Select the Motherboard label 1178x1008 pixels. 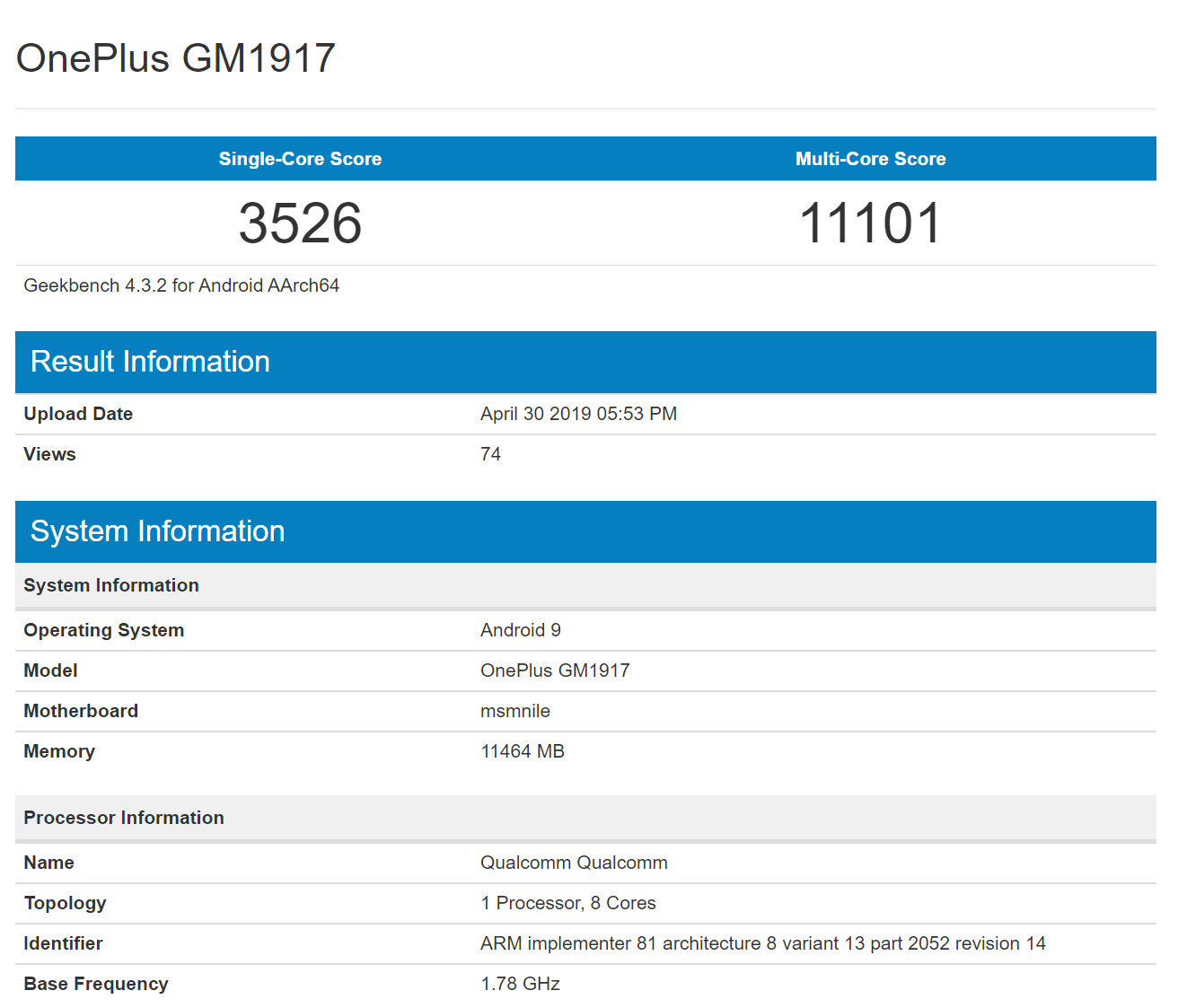click(81, 711)
